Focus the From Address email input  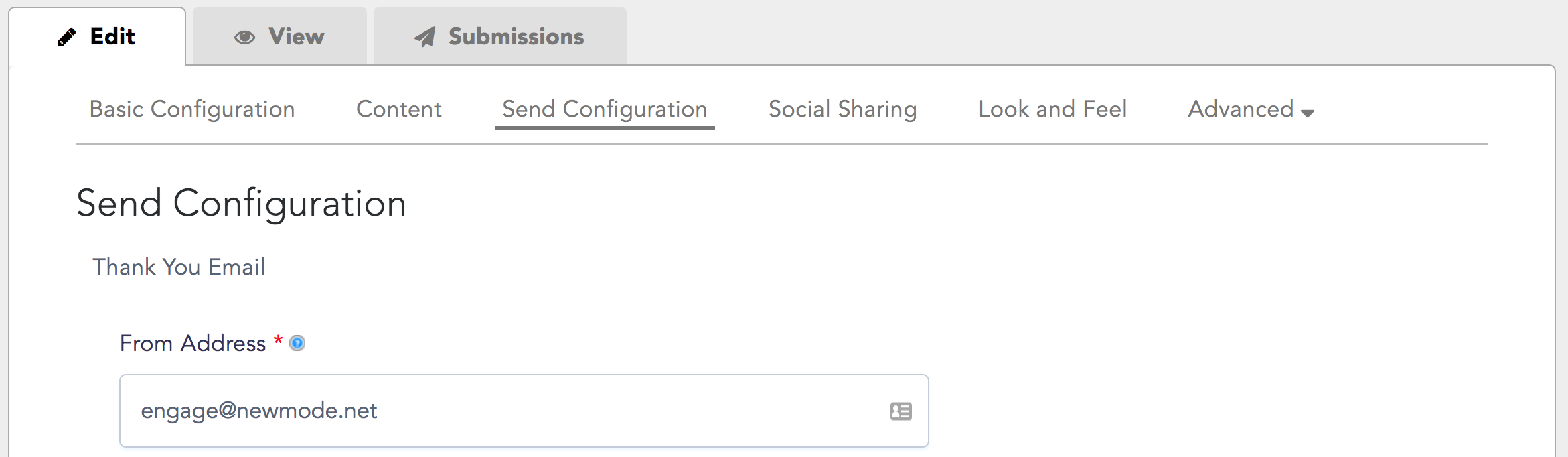tap(524, 411)
